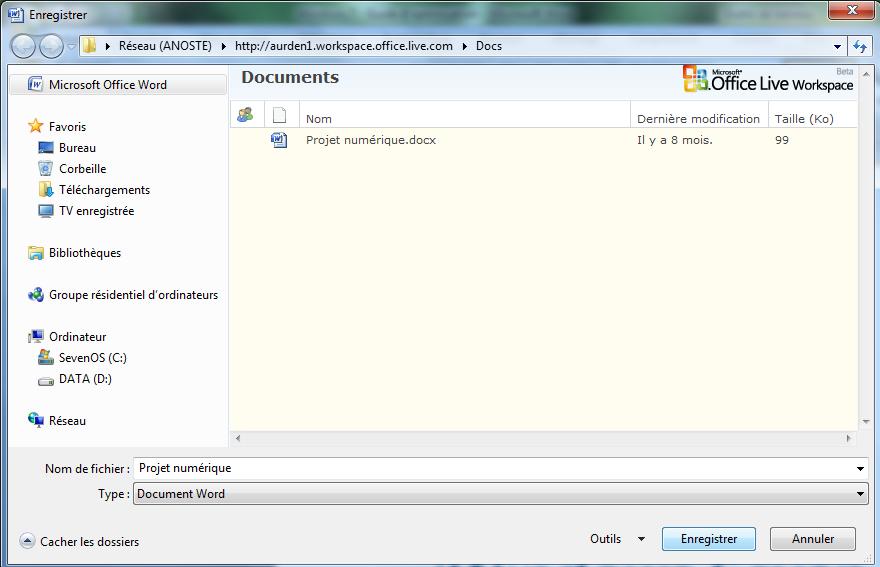The height and width of the screenshot is (567, 880).
Task: Click the homegroup icon in navigation pane
Action: [x=36, y=295]
